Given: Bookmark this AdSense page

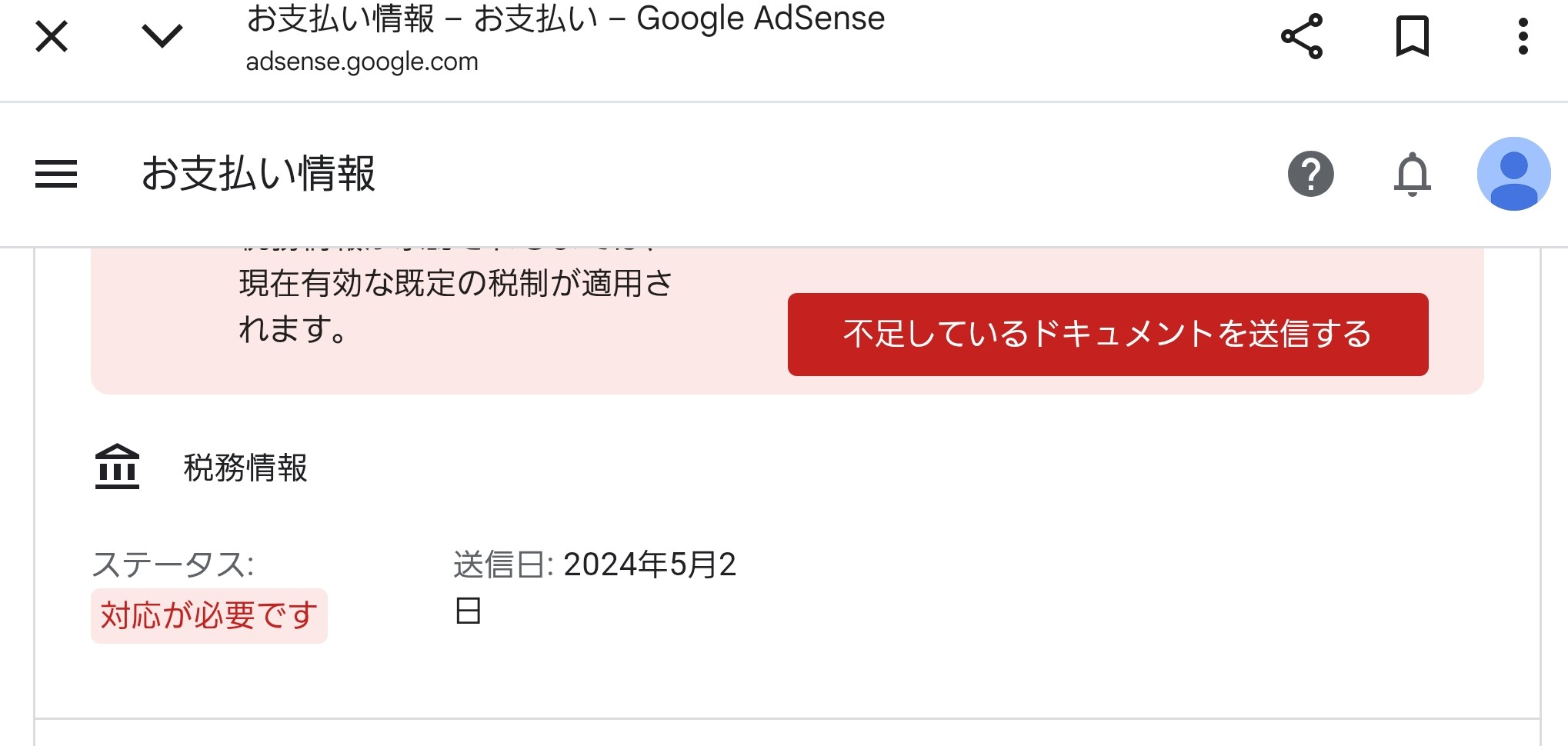Looking at the screenshot, I should pyautogui.click(x=1412, y=37).
